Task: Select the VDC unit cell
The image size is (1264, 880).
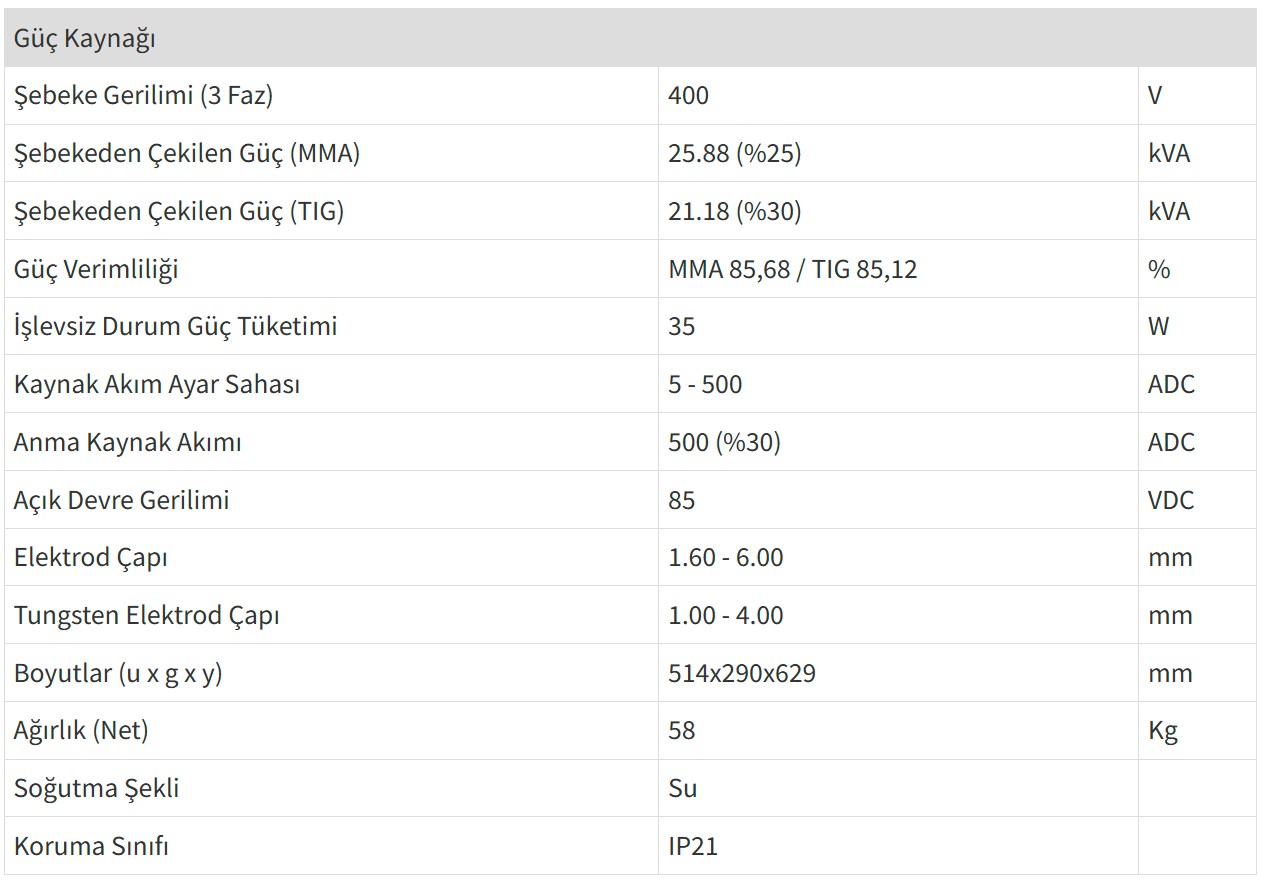Action: click(1171, 500)
